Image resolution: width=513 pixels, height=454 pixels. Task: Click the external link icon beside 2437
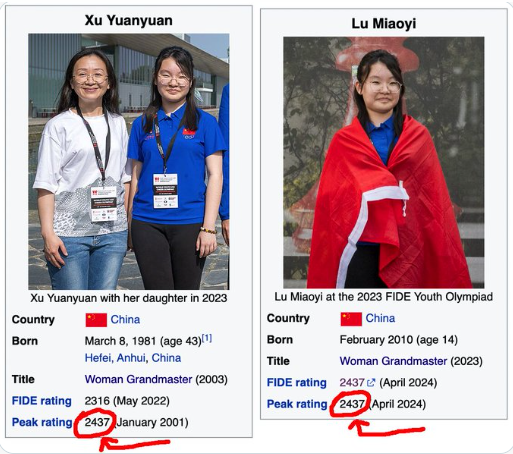[371, 383]
